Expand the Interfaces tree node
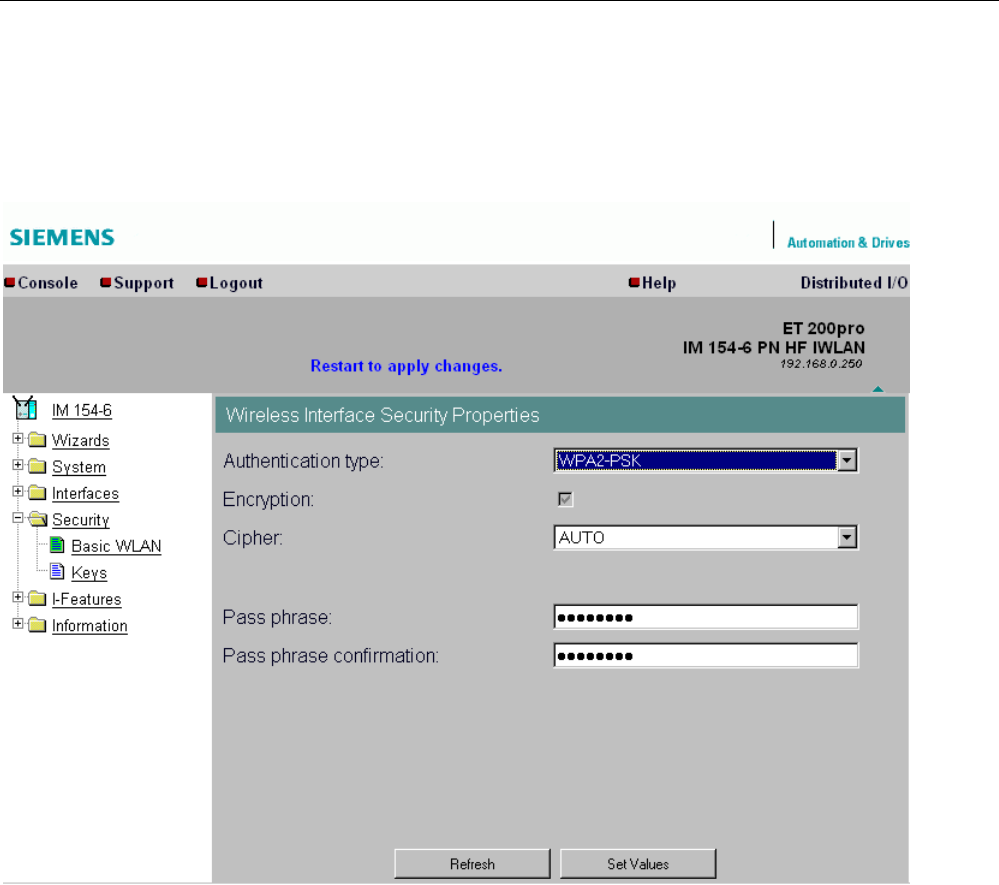 18,491
